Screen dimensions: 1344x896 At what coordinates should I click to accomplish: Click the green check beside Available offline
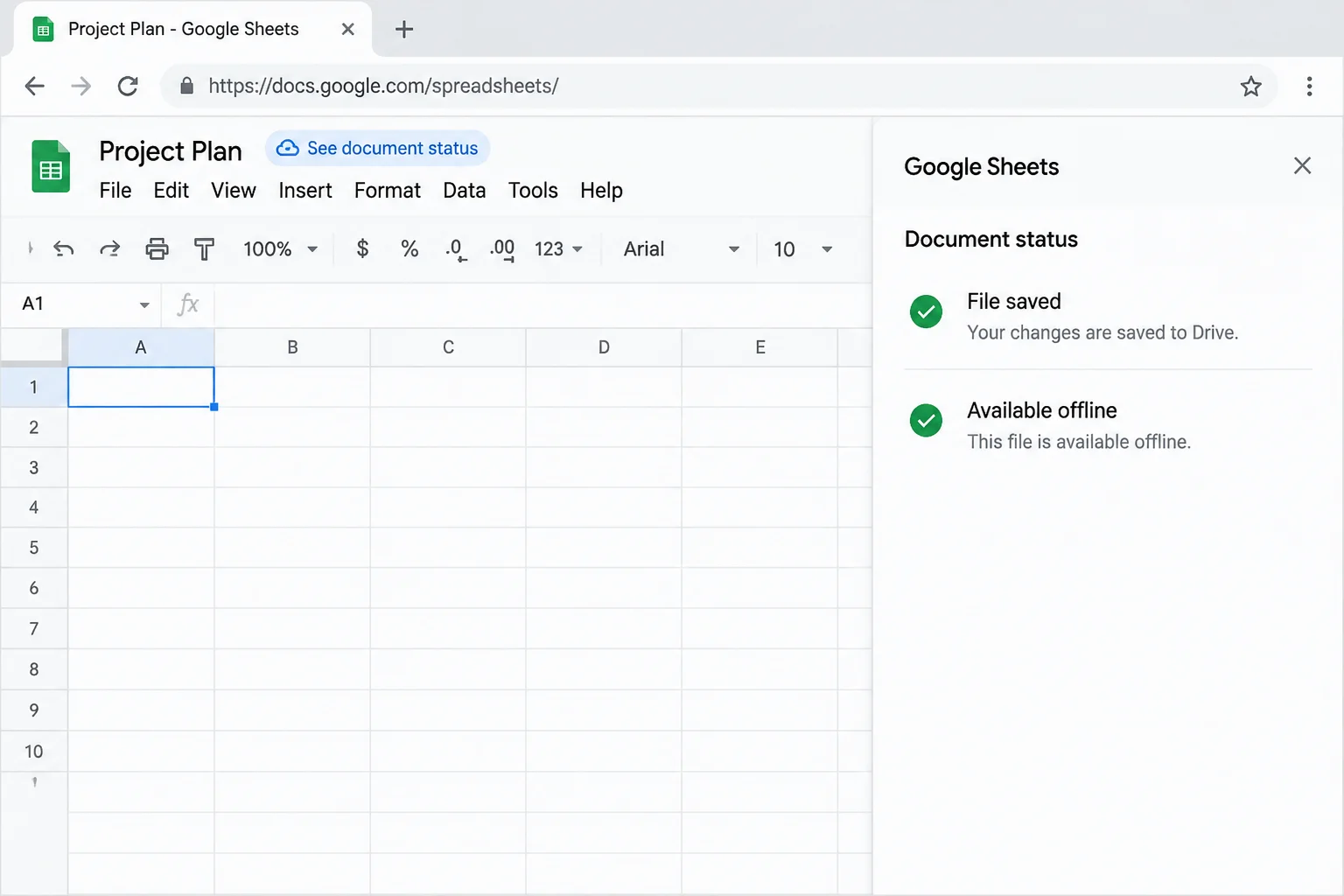926,421
